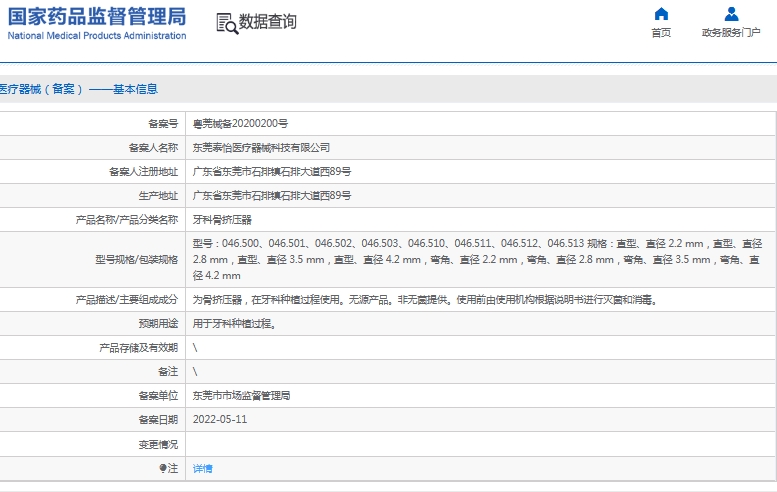Image resolution: width=777 pixels, height=492 pixels.
Task: Click the 产品名称/产品分类名称 label
Action: point(126,219)
